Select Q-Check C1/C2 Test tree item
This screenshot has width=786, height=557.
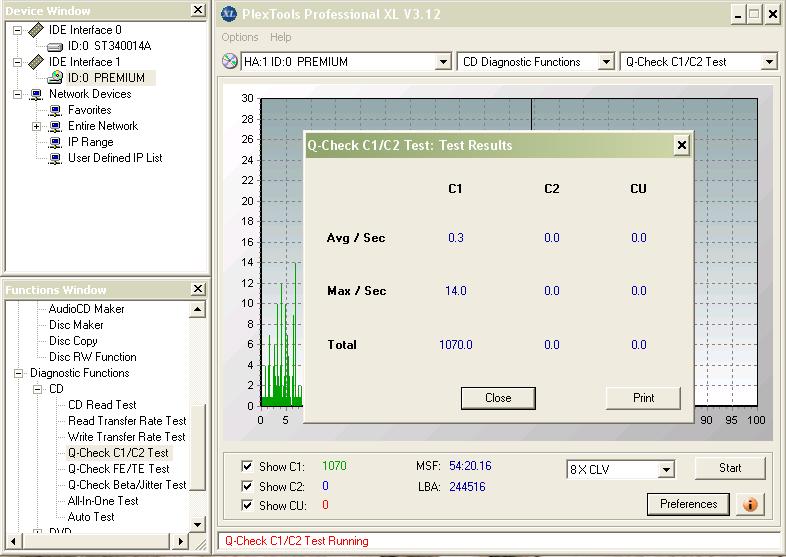coord(118,453)
